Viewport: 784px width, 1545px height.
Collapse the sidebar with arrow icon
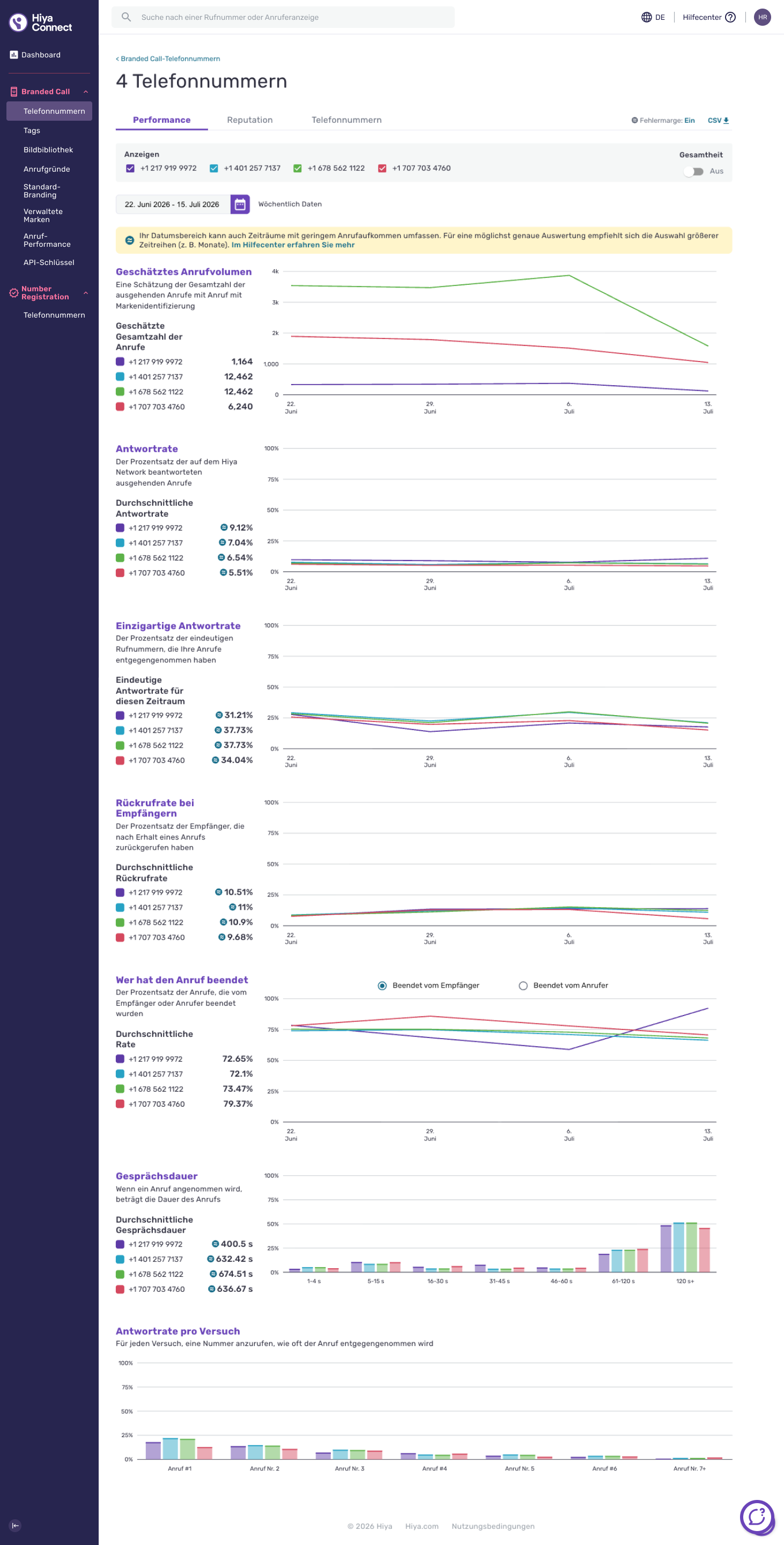[x=16, y=1525]
